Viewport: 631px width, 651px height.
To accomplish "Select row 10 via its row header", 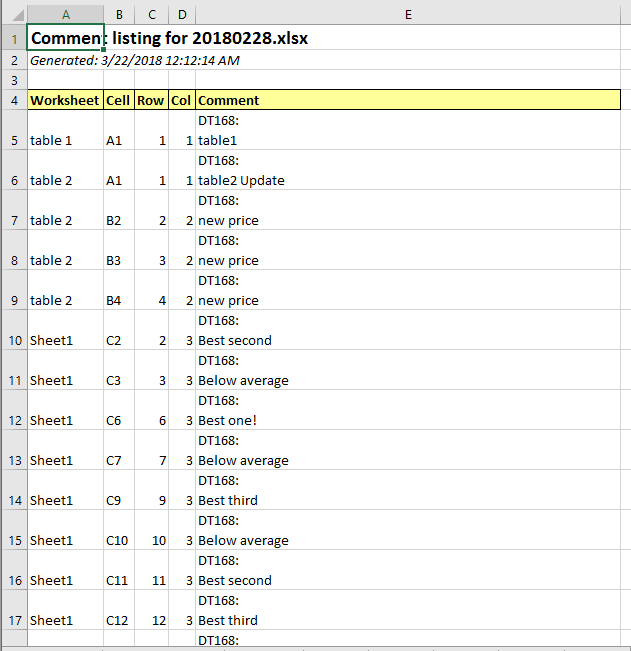I will [x=14, y=340].
